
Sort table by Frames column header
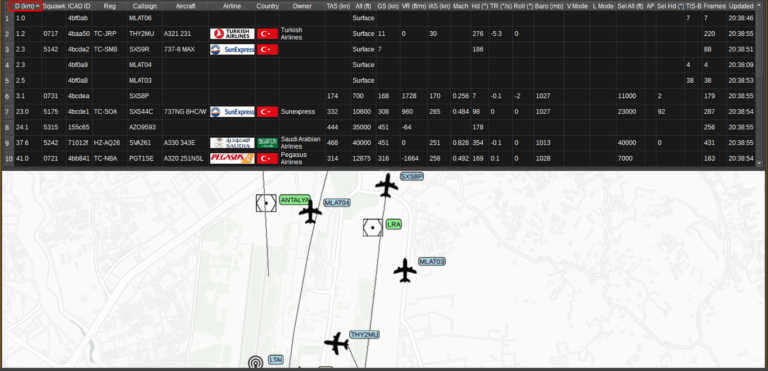714,6
